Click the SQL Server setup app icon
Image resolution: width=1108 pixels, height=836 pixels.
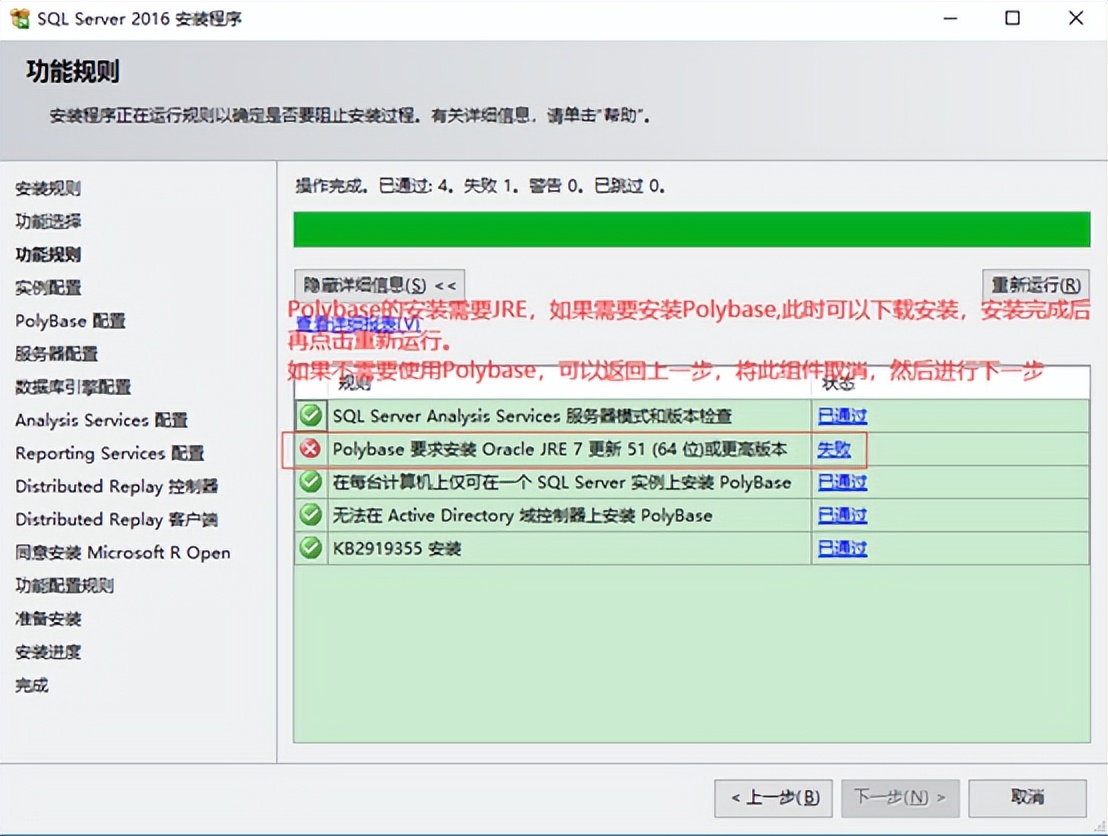pos(20,18)
